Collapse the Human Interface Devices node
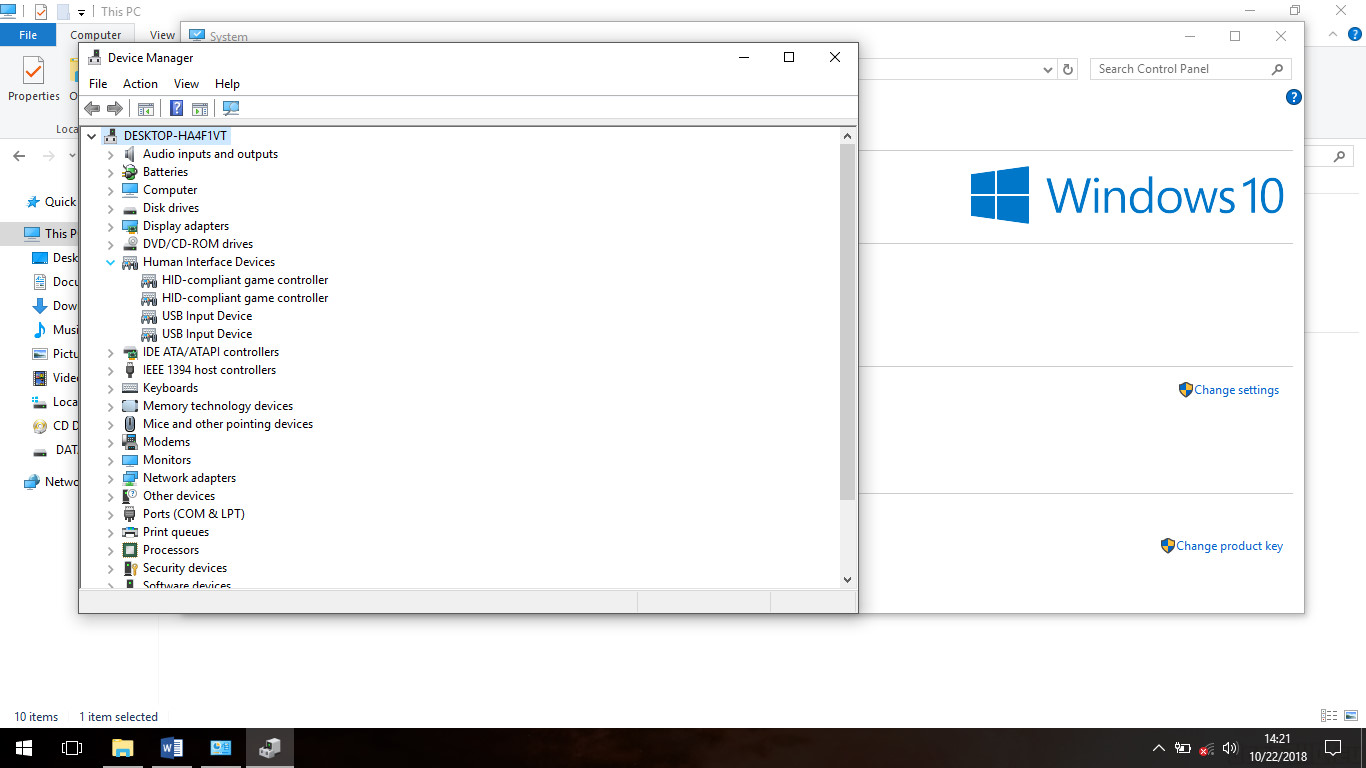1366x768 pixels. [x=111, y=262]
